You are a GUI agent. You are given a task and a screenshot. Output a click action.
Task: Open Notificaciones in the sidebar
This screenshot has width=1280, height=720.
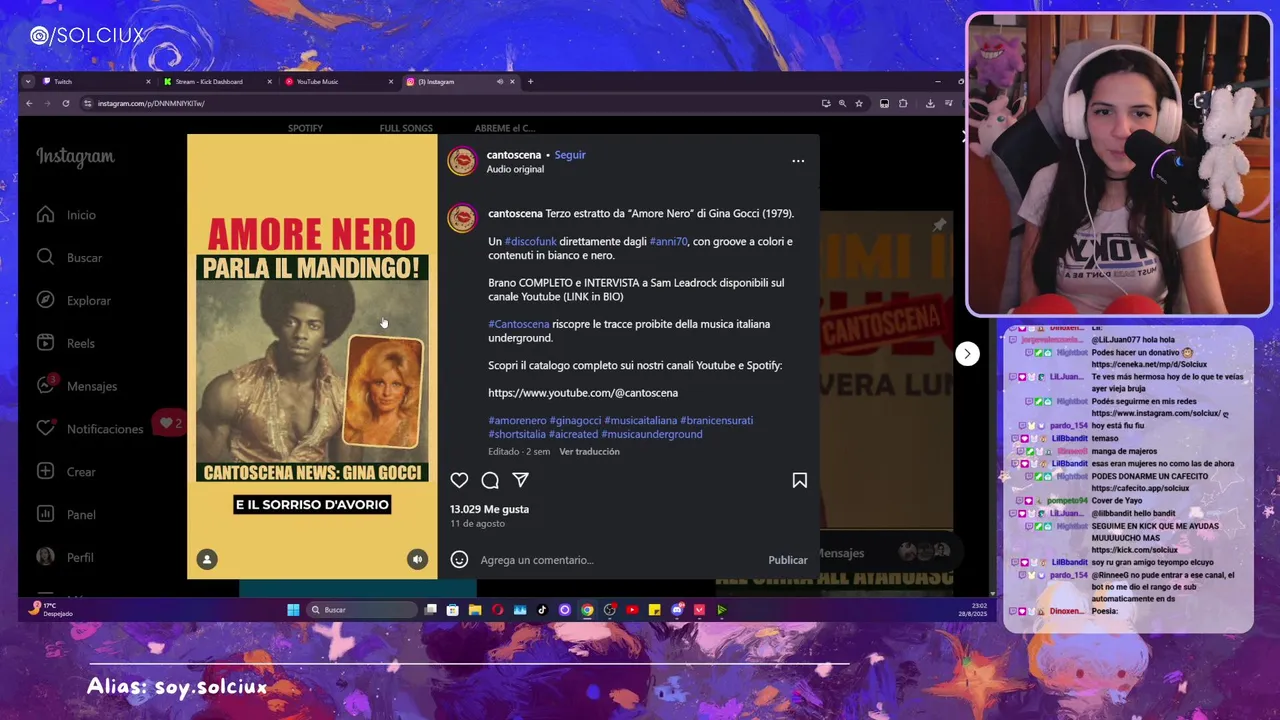tap(90, 429)
